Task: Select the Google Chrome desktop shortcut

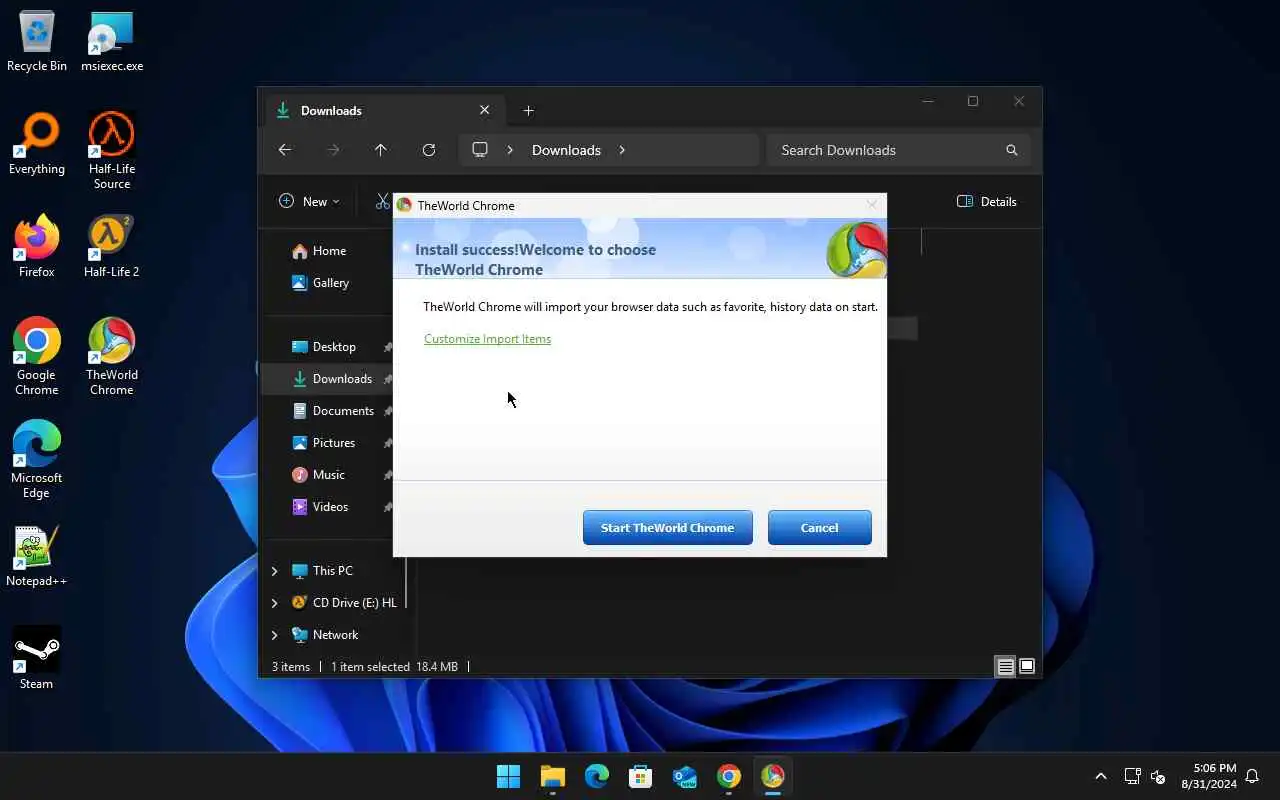Action: (37, 357)
